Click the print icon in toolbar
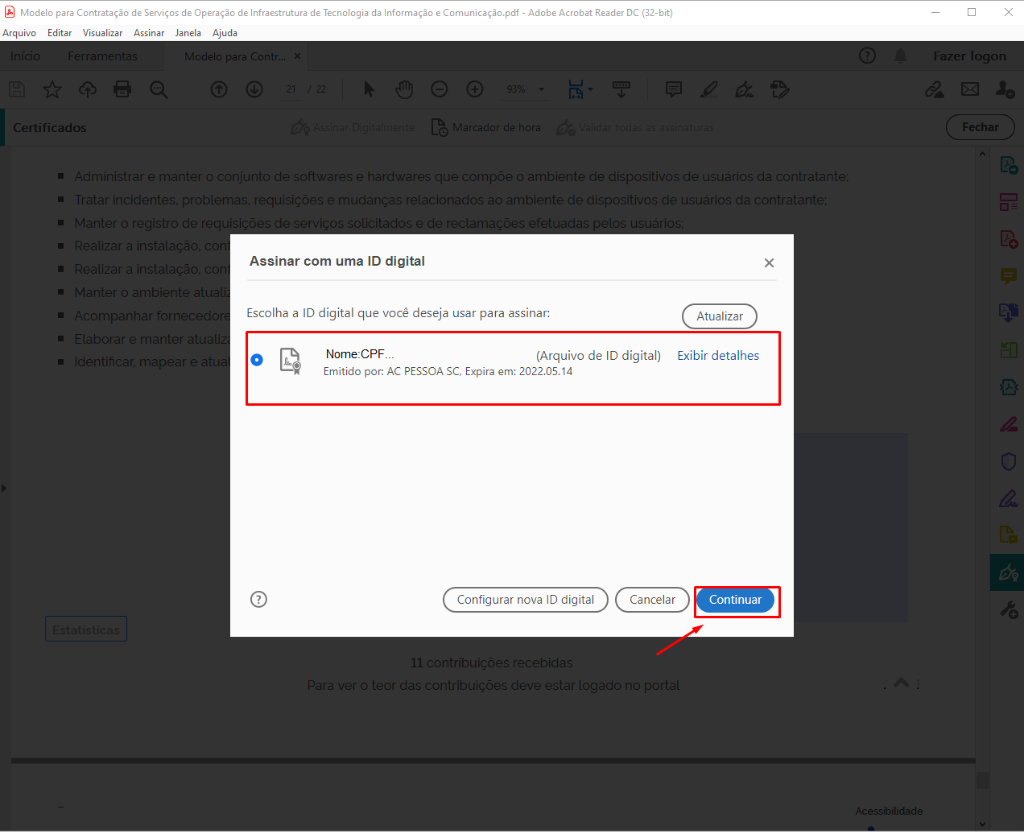The image size is (1024, 832). (123, 89)
